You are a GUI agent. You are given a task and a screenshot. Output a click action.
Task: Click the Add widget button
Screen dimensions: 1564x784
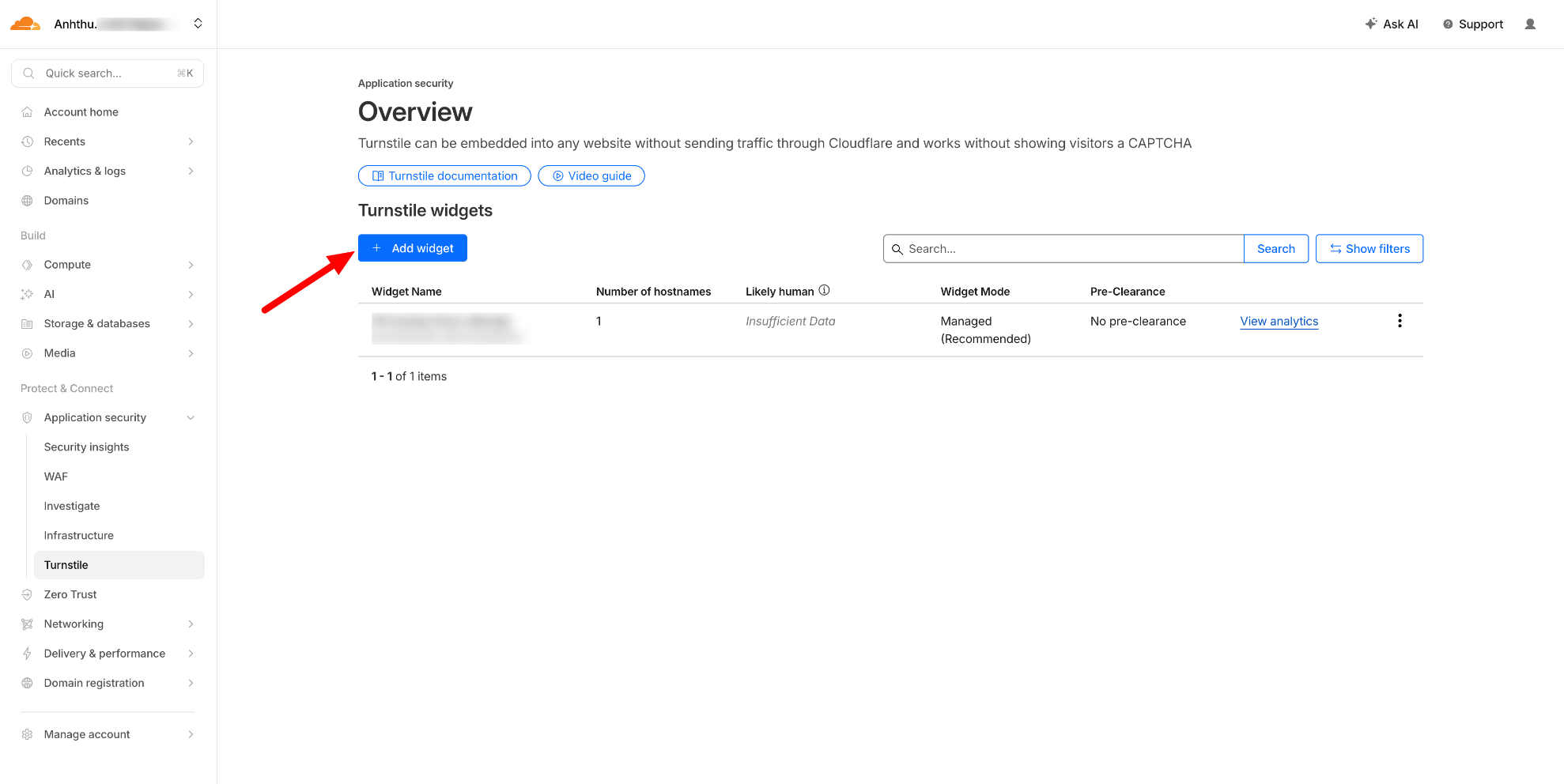[413, 248]
